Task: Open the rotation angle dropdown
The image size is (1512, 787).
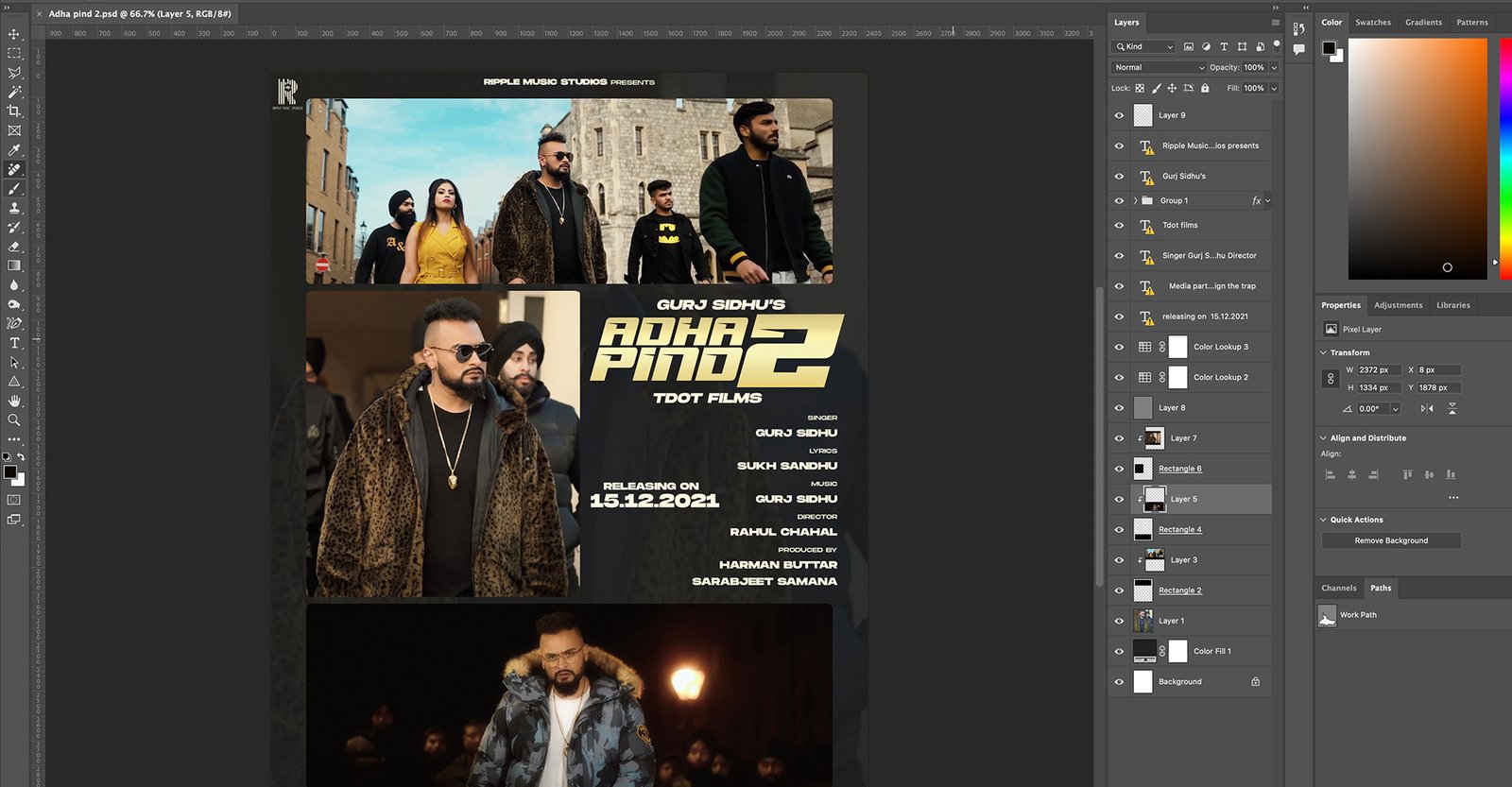Action: coord(1395,409)
